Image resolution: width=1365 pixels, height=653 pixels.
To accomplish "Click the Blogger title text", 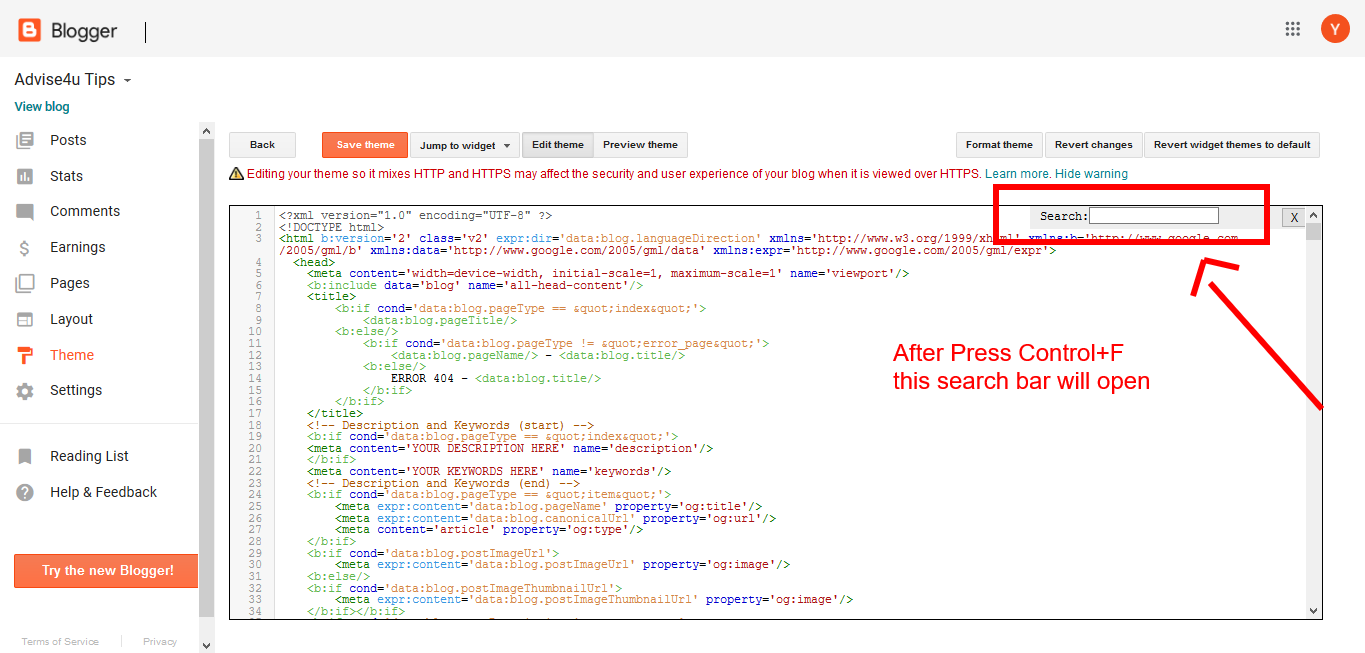I will (84, 31).
